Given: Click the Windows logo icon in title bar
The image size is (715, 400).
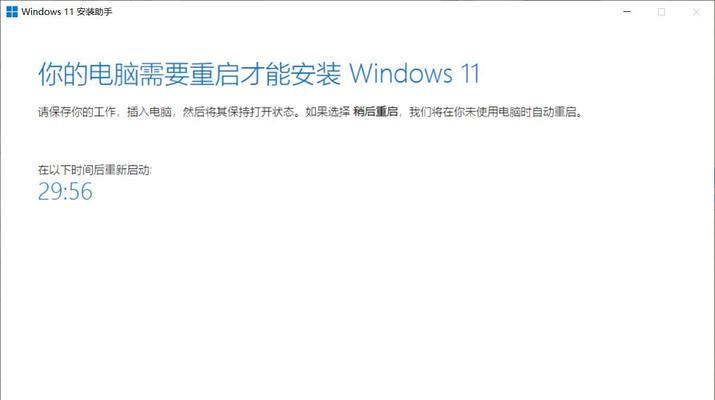Looking at the screenshot, I should coord(12,12).
